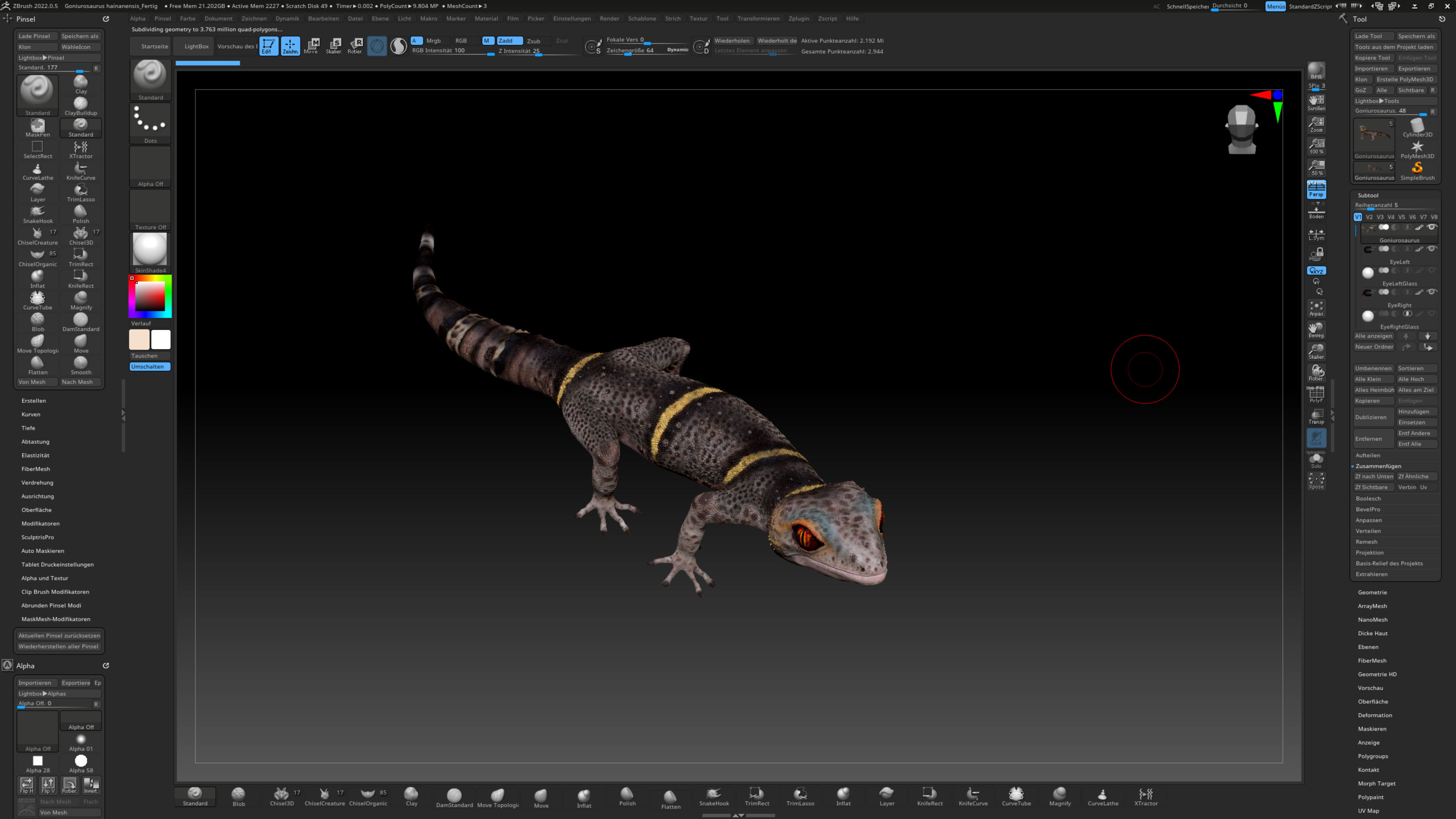
Task: Pick the KnifeCurve brush in Pinsel palette
Action: point(81,171)
